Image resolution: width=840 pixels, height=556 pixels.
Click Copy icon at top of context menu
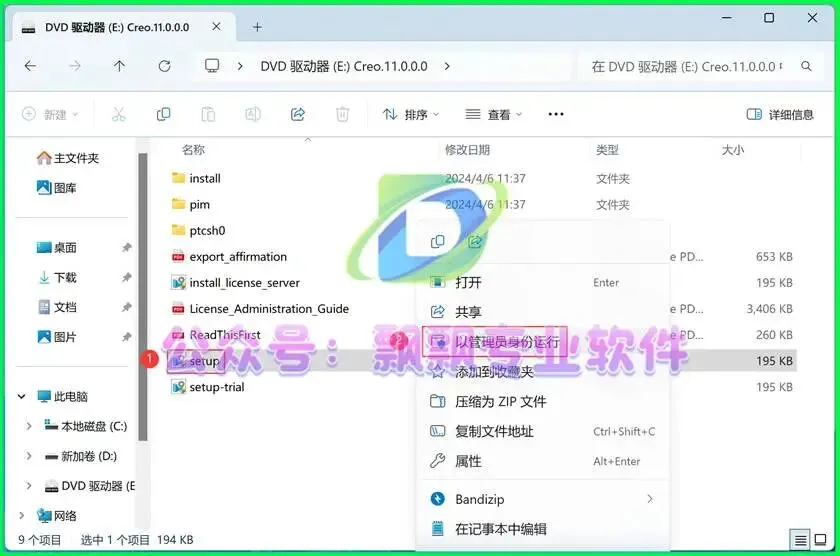(x=438, y=242)
